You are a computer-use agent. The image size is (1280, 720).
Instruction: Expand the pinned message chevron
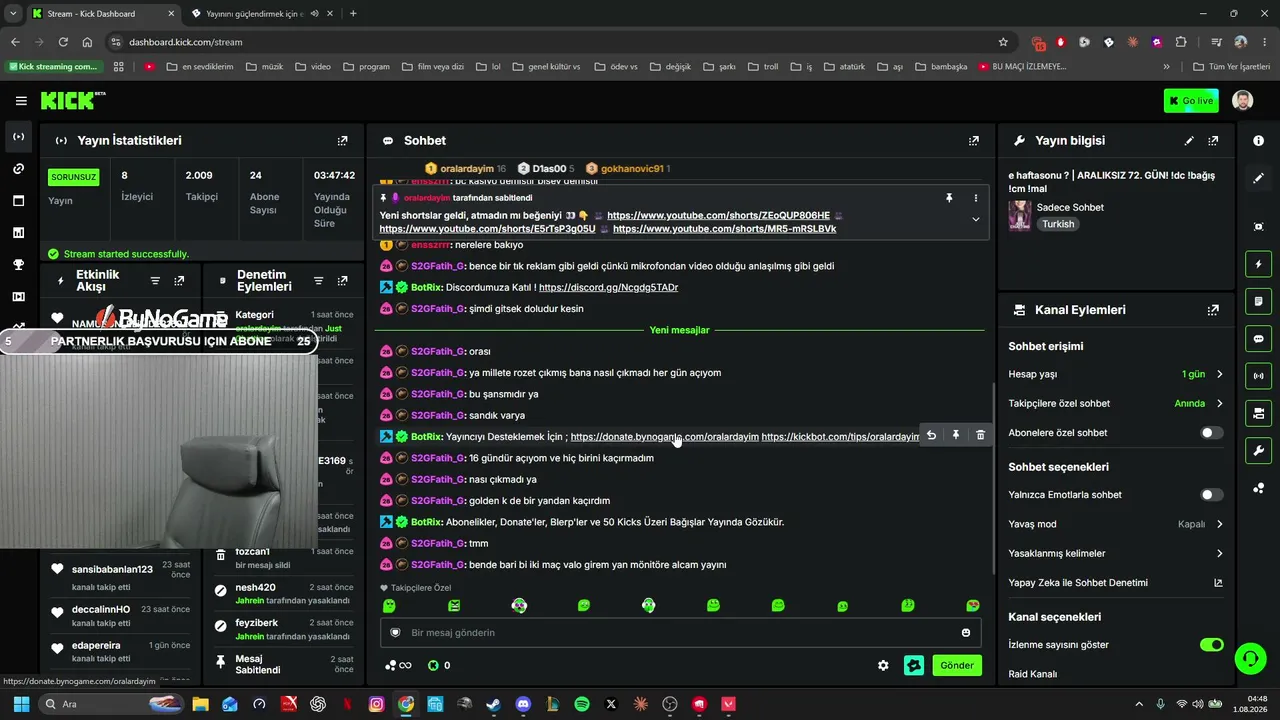tap(976, 220)
